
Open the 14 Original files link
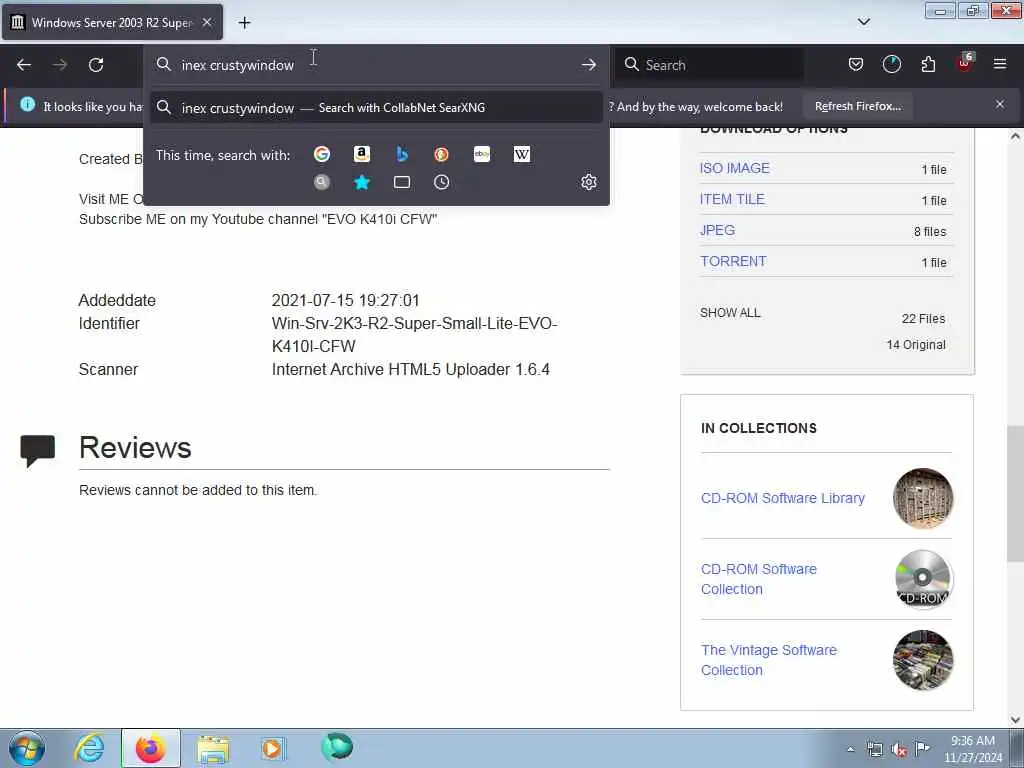pyautogui.click(x=916, y=345)
